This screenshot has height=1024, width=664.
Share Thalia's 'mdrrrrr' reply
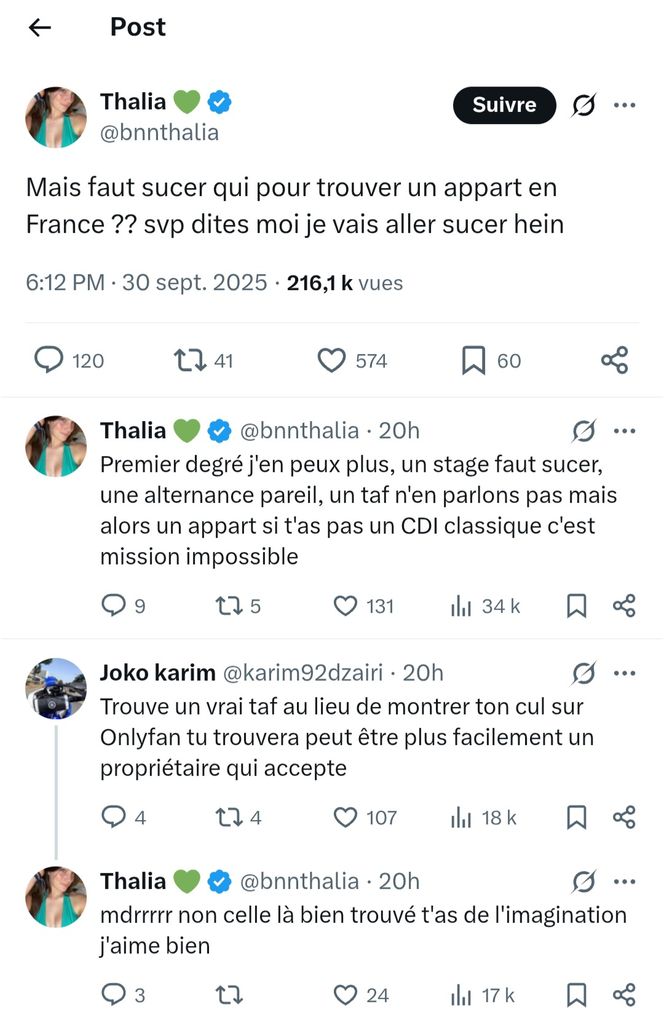coord(624,995)
